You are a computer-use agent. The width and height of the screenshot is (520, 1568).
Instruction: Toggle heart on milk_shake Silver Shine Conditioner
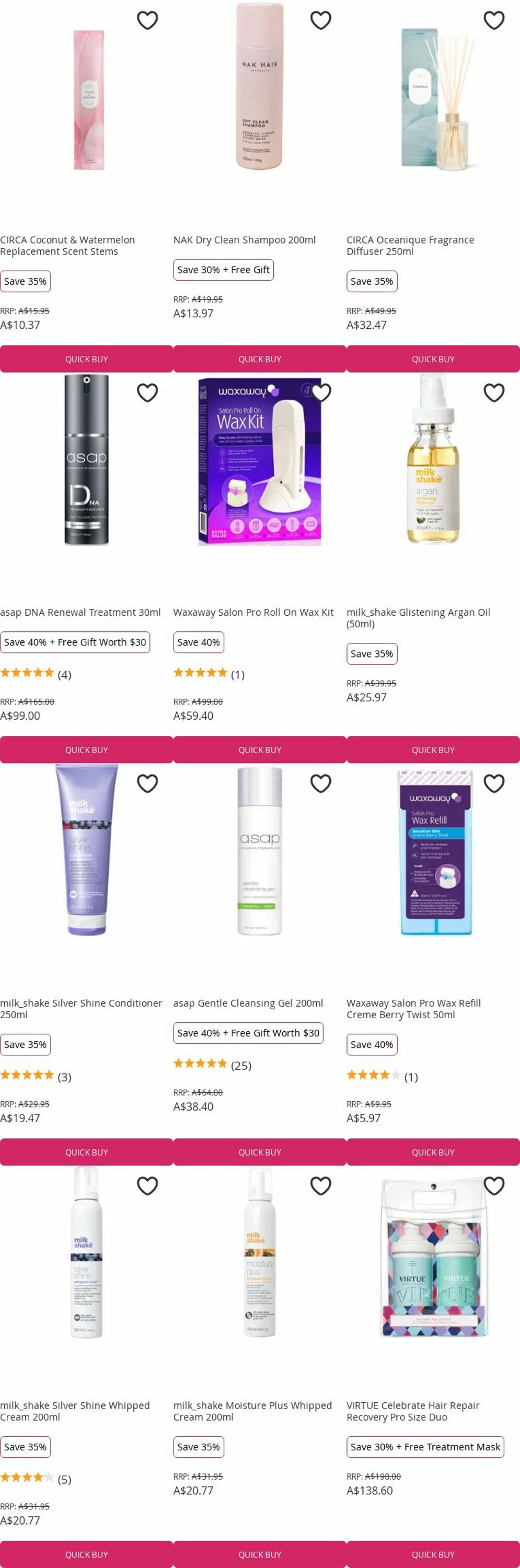click(x=147, y=783)
